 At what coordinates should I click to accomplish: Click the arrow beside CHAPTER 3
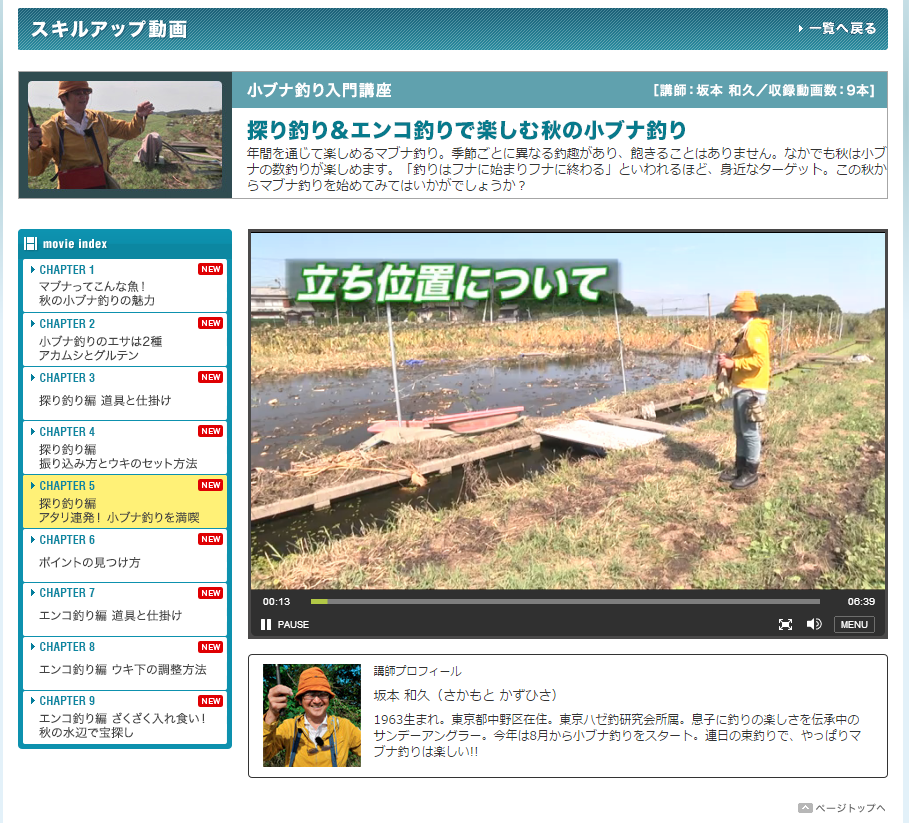(x=33, y=377)
